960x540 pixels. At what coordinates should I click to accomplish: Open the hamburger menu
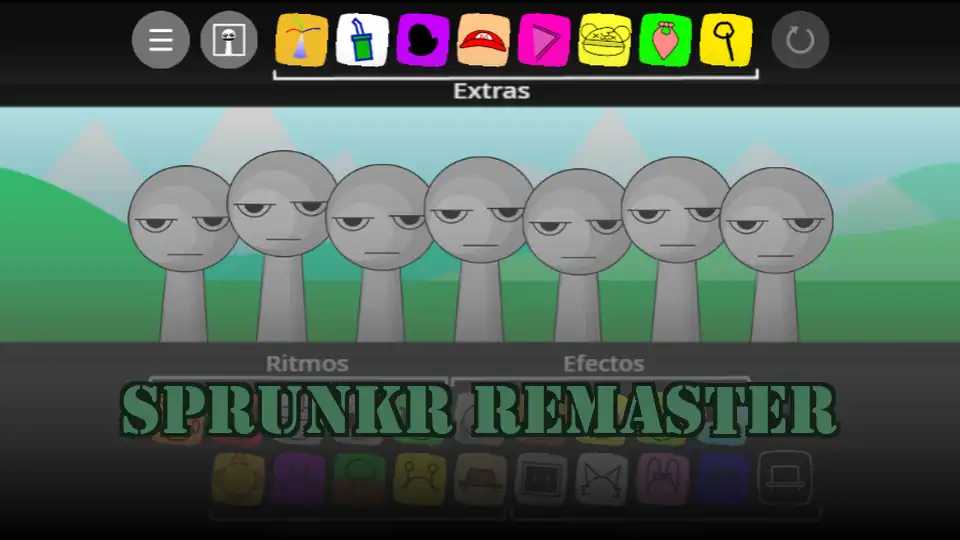[x=160, y=40]
